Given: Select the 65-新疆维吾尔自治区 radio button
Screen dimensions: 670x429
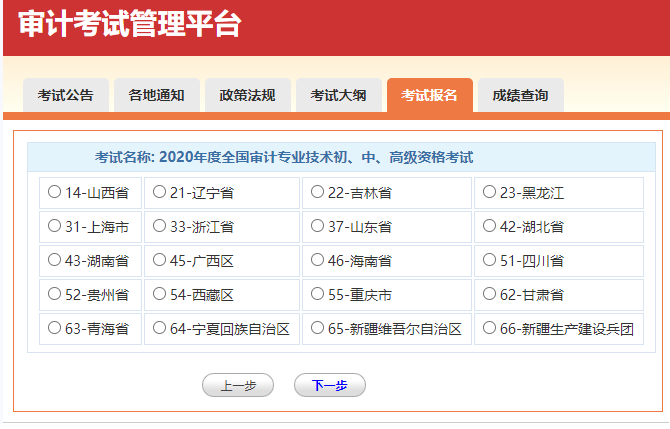Looking at the screenshot, I should click(317, 328).
